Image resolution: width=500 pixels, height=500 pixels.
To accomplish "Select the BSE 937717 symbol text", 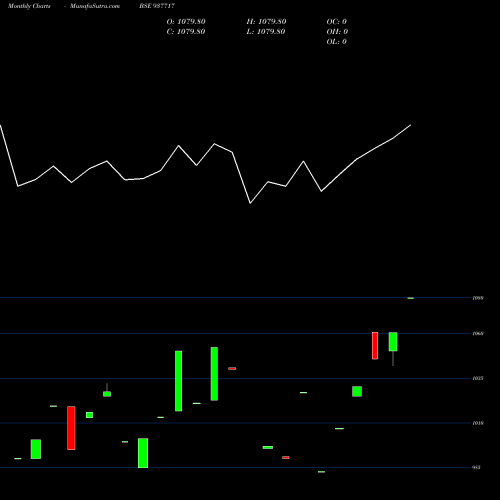I will tap(157, 6).
